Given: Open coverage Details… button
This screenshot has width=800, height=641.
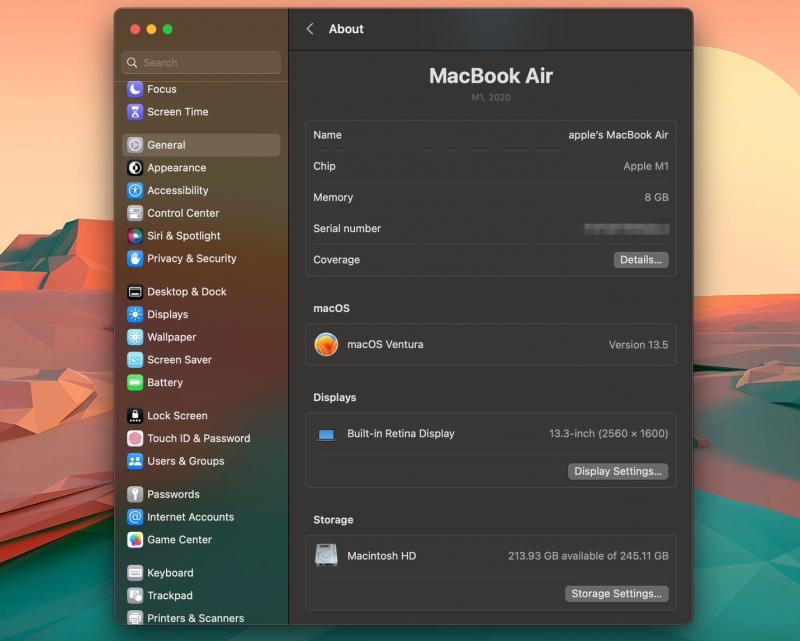Looking at the screenshot, I should coord(641,260).
